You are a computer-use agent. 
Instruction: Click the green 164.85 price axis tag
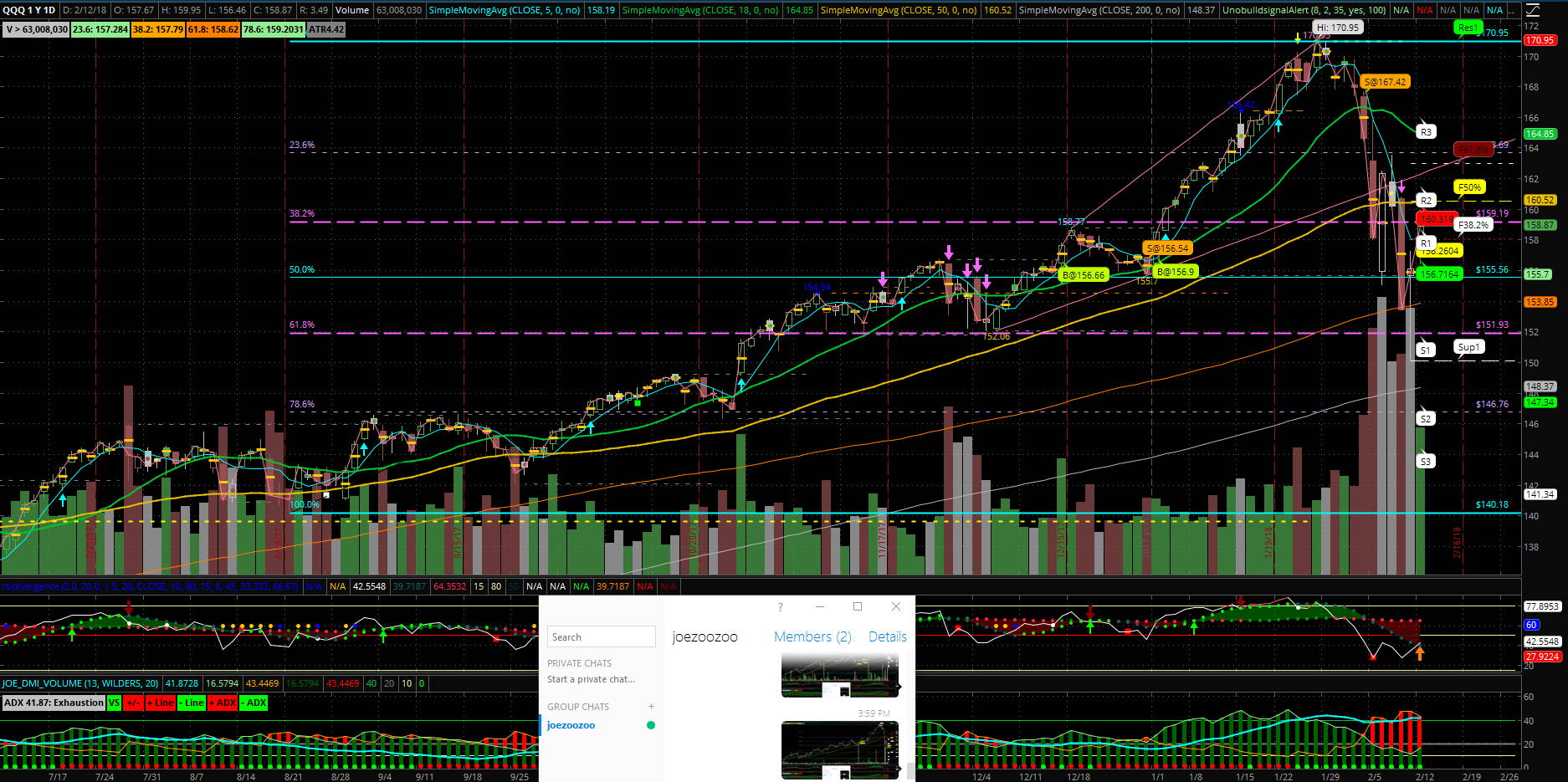point(1540,134)
